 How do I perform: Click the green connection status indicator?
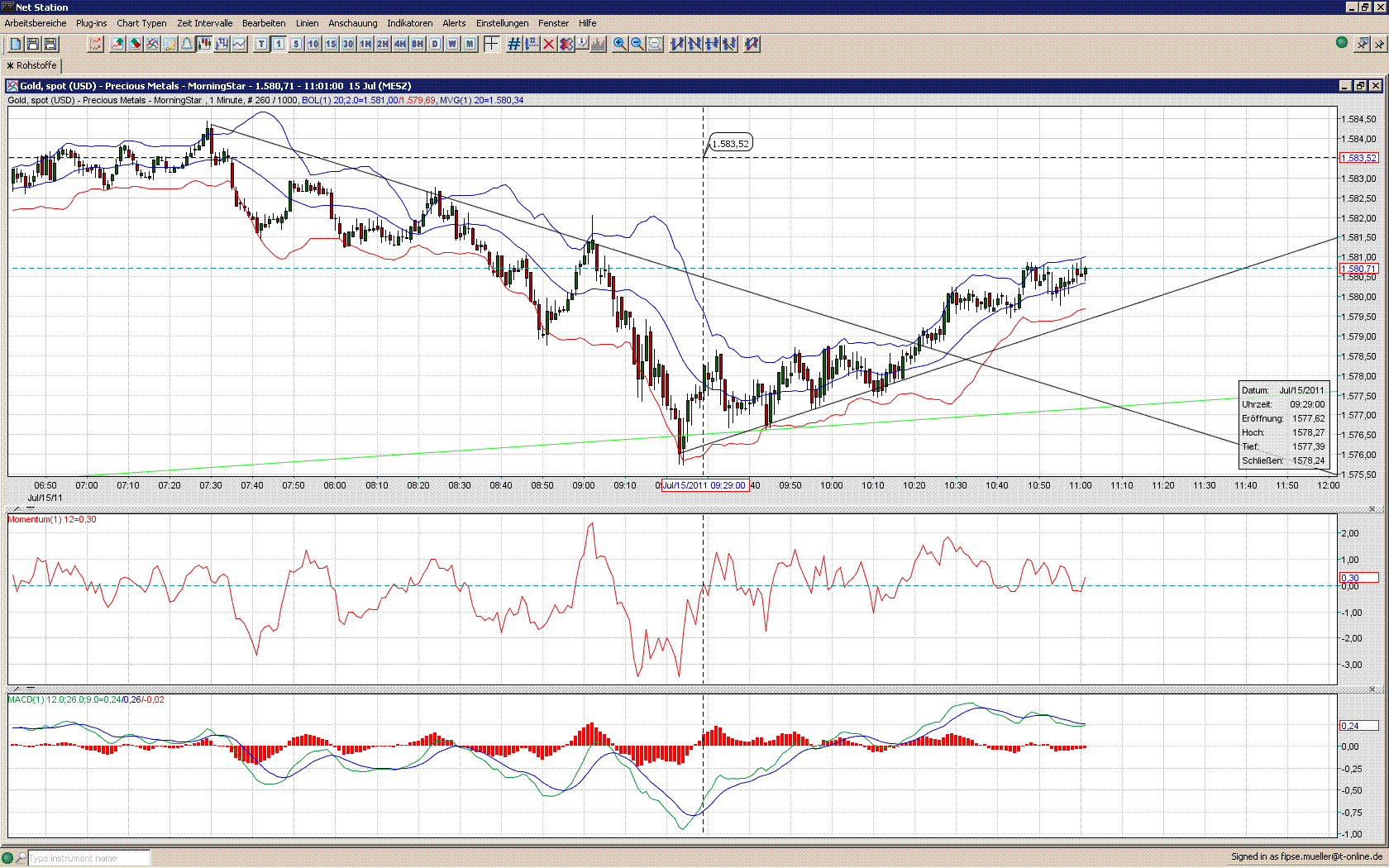pos(1342,42)
